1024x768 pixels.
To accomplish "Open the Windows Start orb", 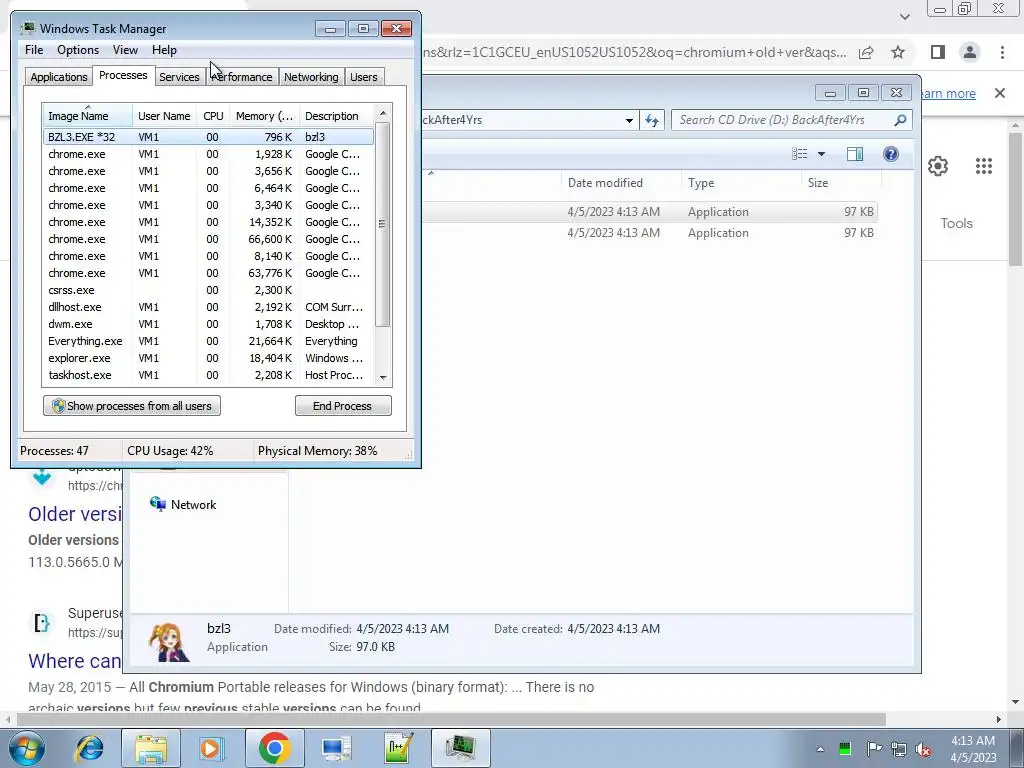I will tap(26, 748).
